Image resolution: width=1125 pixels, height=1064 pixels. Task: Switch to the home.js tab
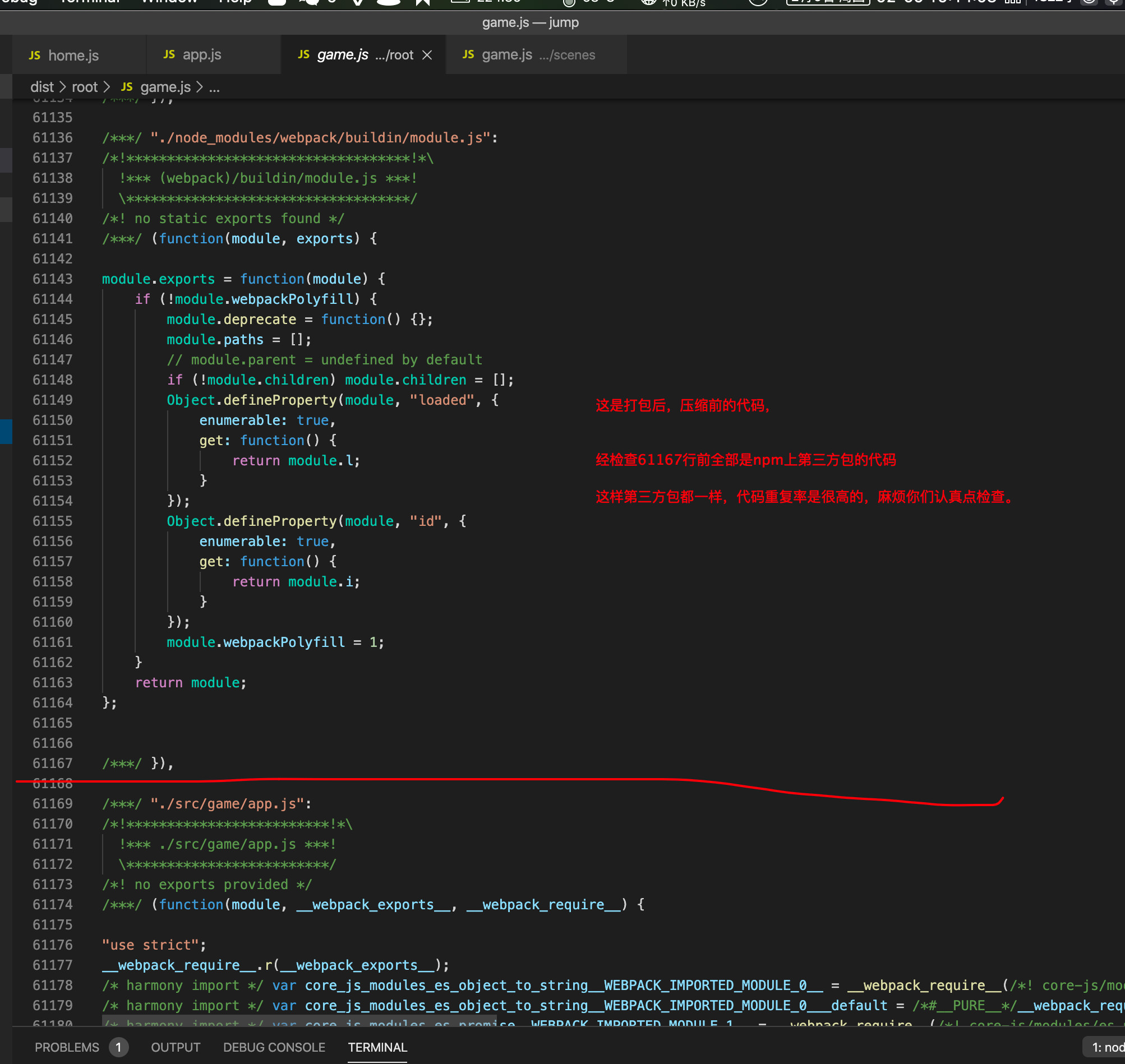coord(74,55)
